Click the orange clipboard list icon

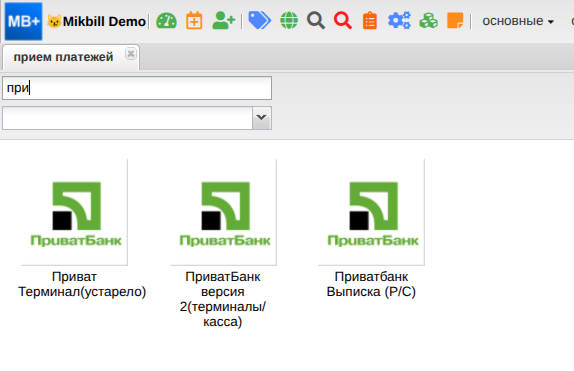370,21
